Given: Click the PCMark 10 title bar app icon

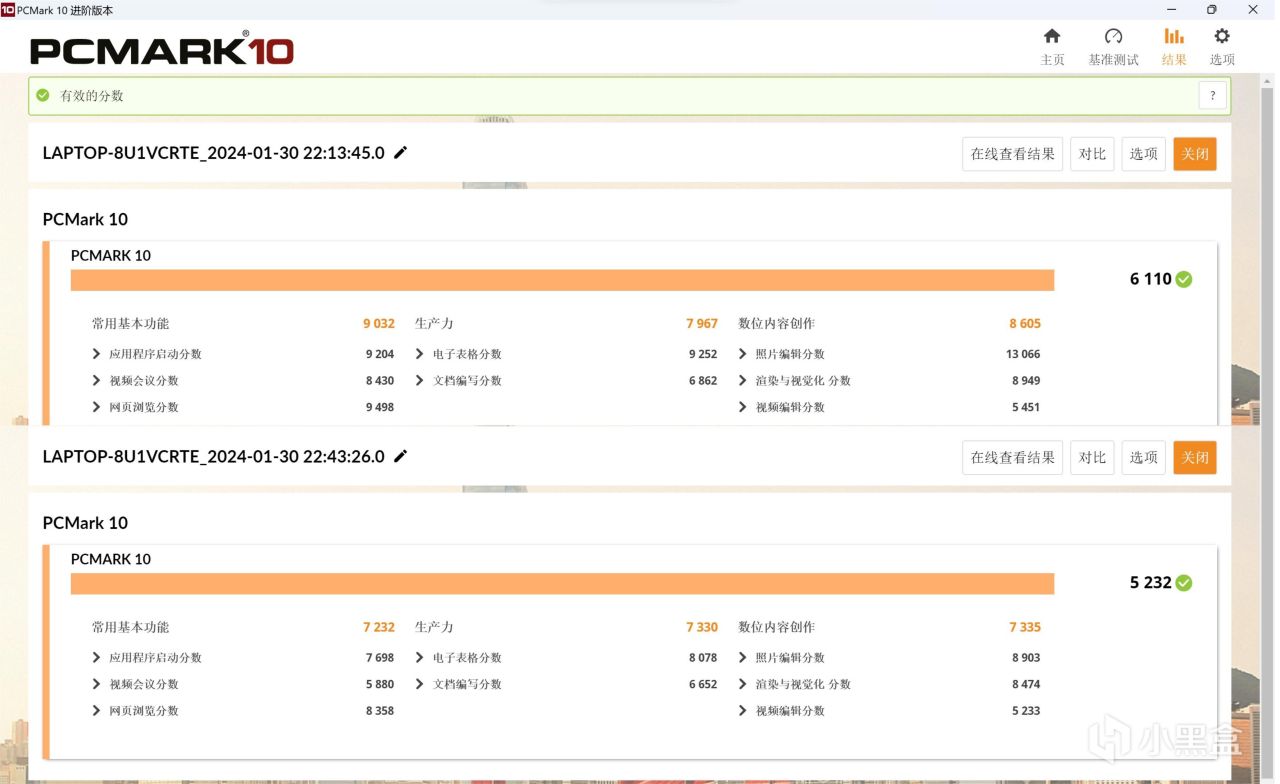Looking at the screenshot, I should [x=8, y=10].
